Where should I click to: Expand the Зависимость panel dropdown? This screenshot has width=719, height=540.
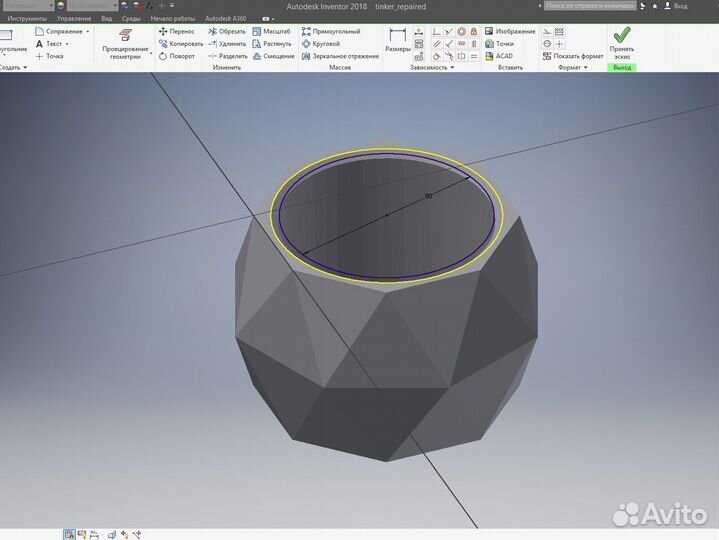click(x=452, y=68)
